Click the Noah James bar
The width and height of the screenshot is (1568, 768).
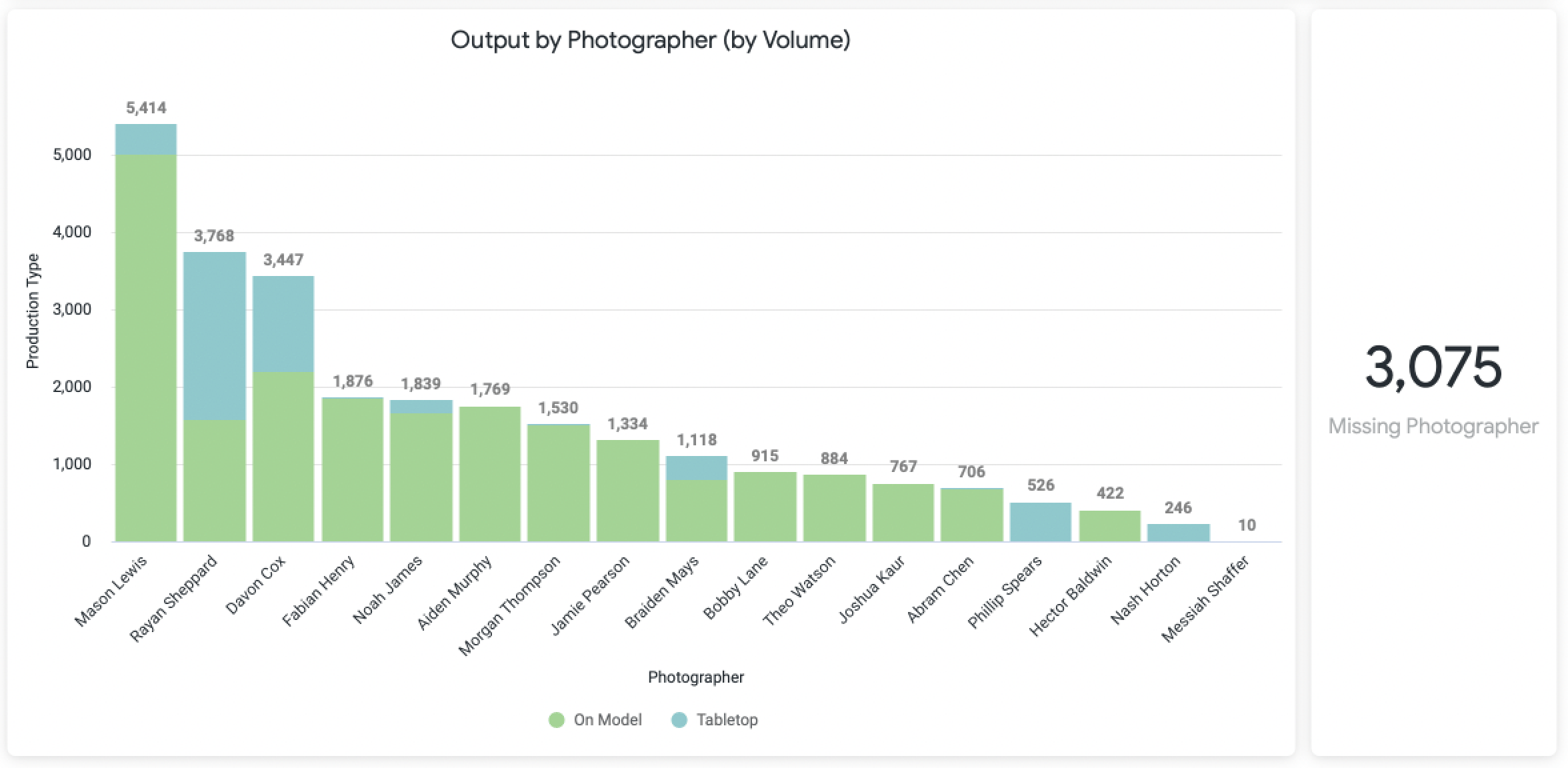coord(421,471)
